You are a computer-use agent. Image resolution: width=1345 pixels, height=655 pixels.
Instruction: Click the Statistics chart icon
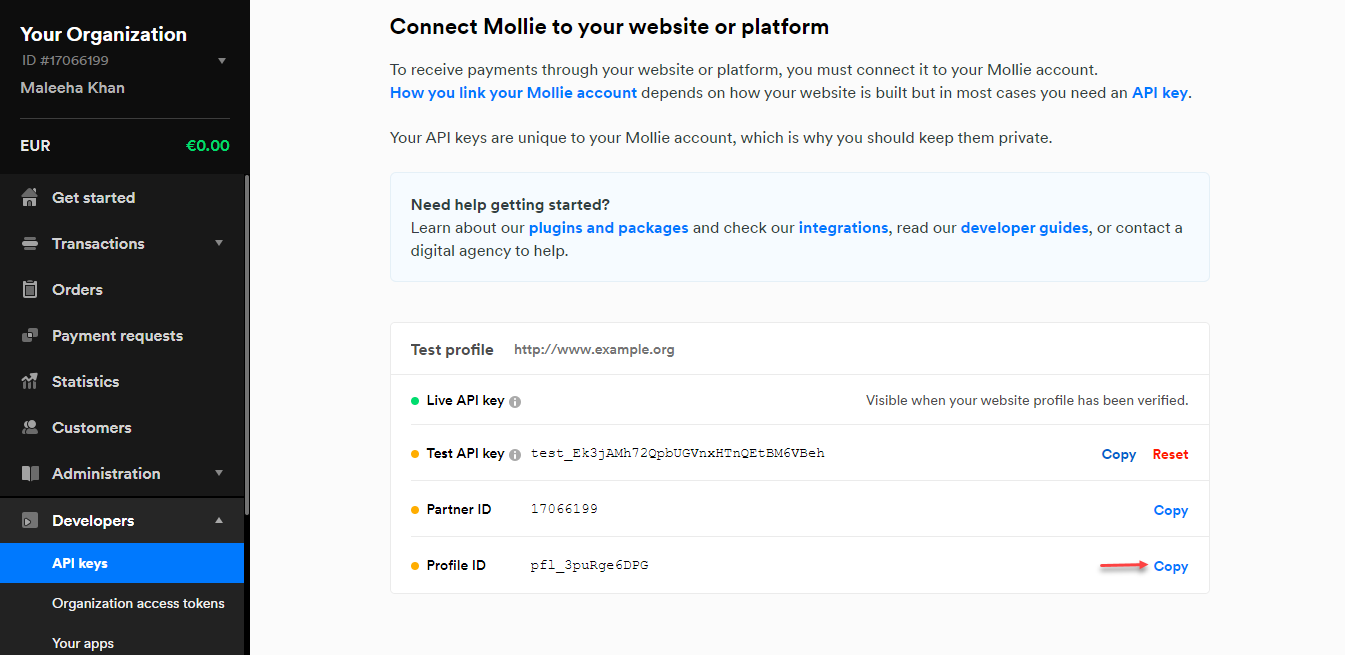(x=30, y=381)
